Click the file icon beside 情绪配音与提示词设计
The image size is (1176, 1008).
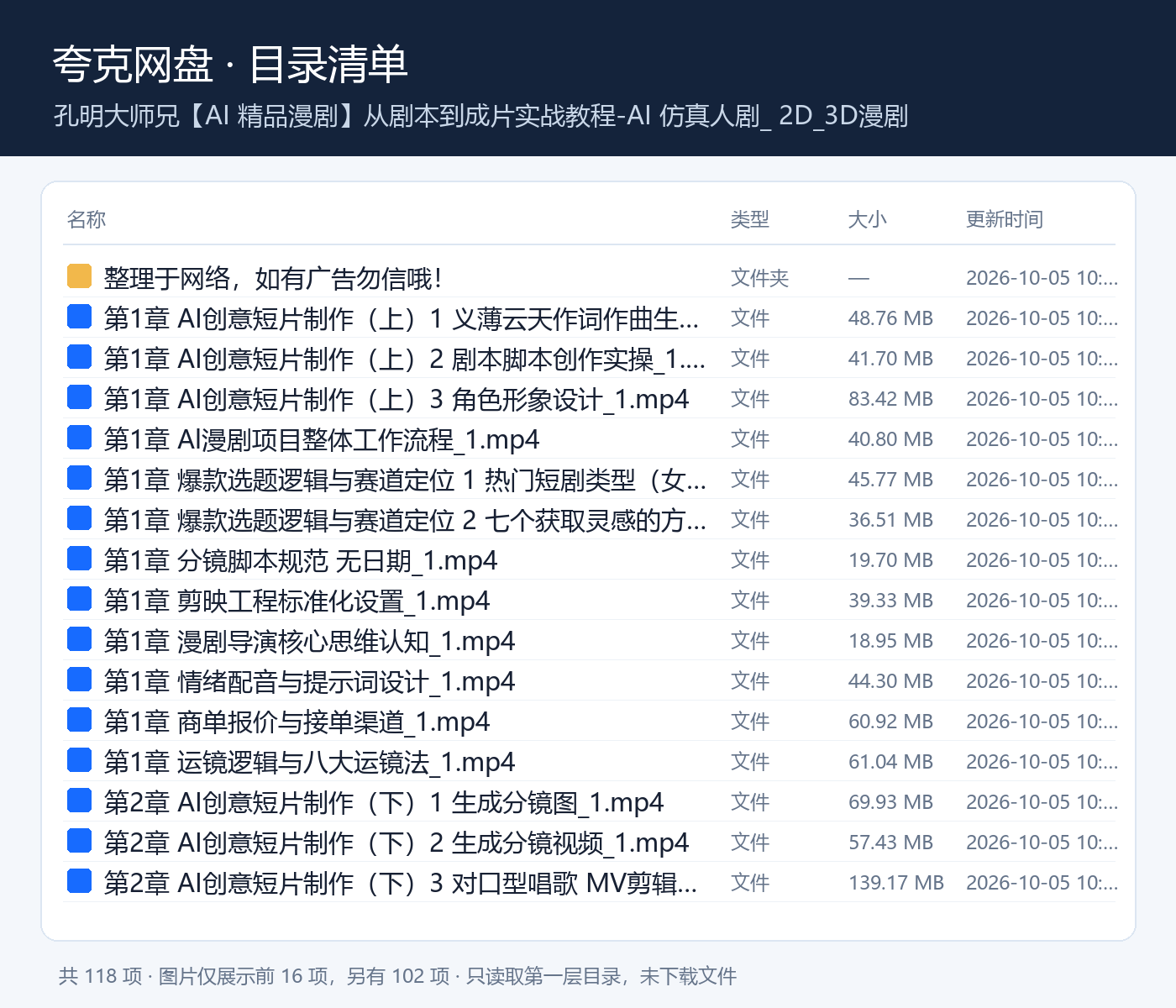pyautogui.click(x=79, y=680)
